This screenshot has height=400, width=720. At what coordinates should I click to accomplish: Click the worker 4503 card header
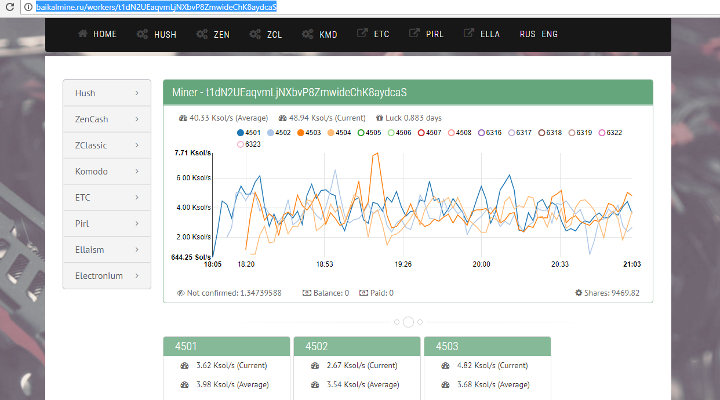click(487, 346)
